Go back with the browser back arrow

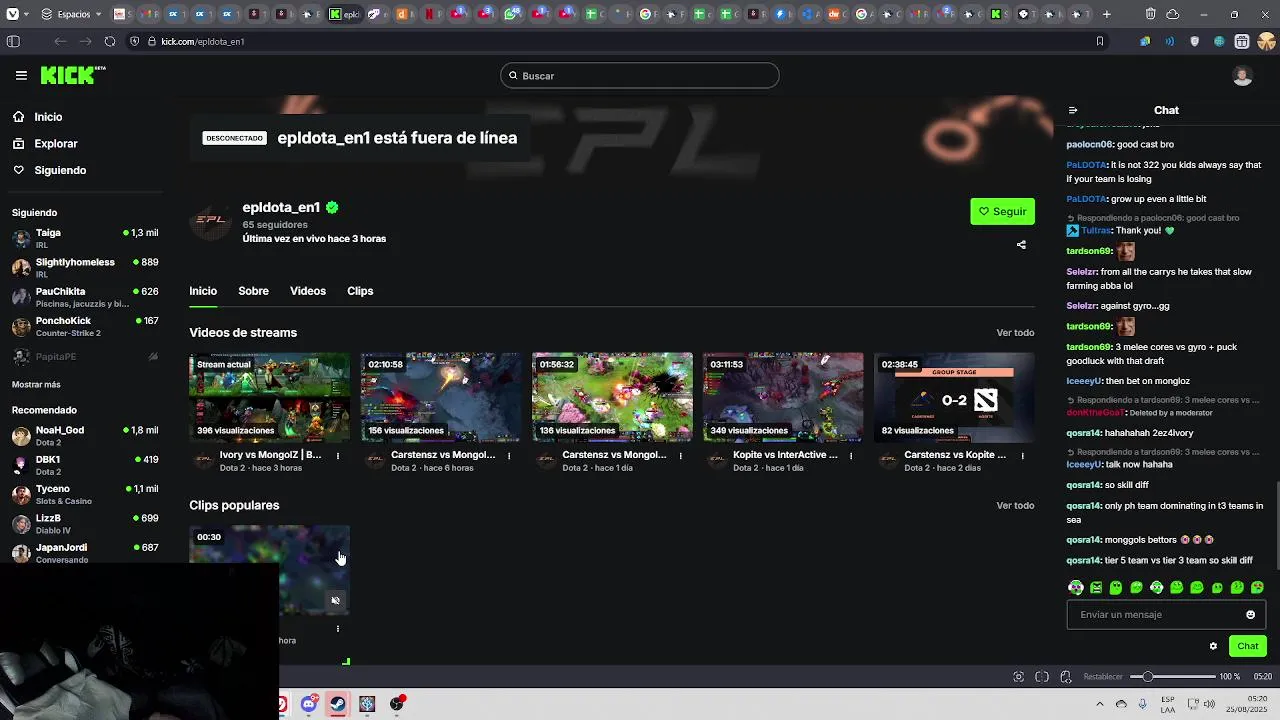(61, 41)
